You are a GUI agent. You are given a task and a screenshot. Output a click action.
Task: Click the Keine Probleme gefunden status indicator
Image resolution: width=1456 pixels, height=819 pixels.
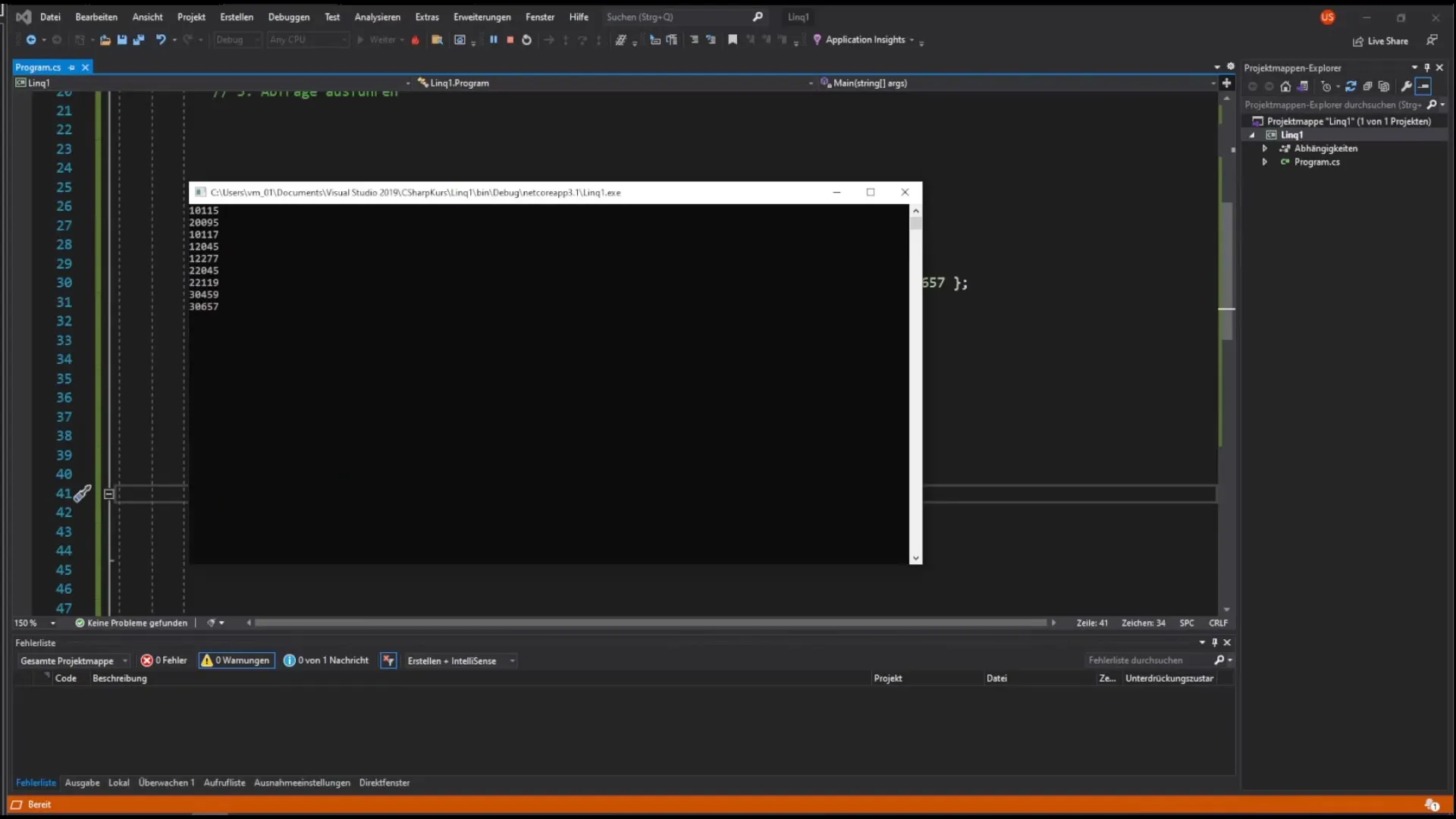[131, 623]
